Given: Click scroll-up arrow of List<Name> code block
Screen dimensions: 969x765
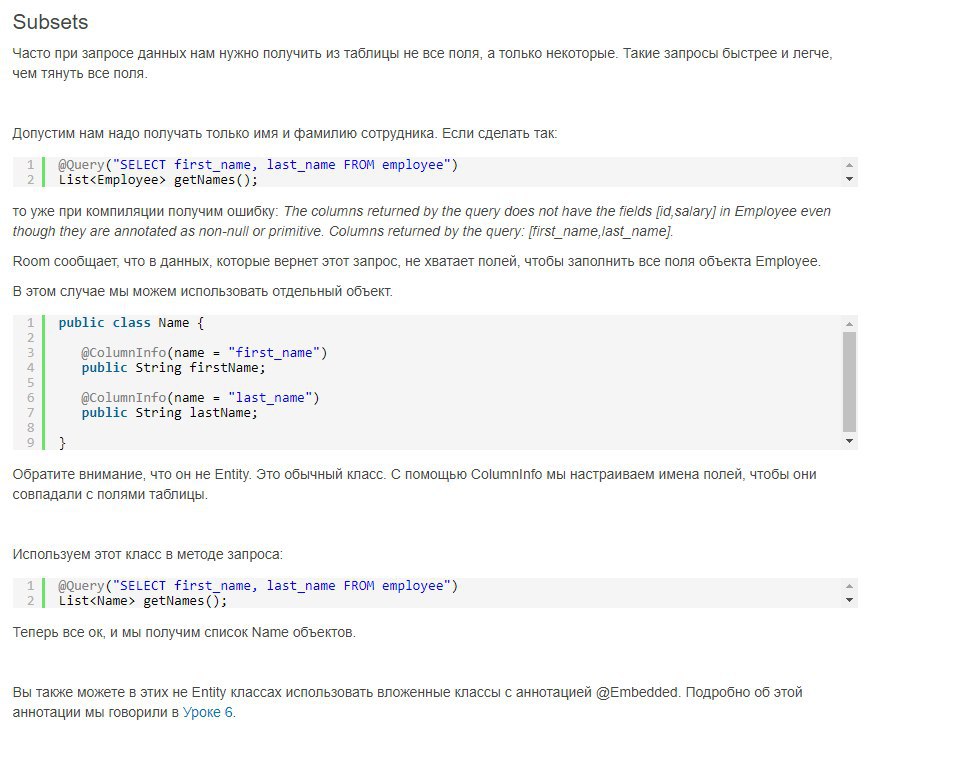Looking at the screenshot, I should coord(849,586).
